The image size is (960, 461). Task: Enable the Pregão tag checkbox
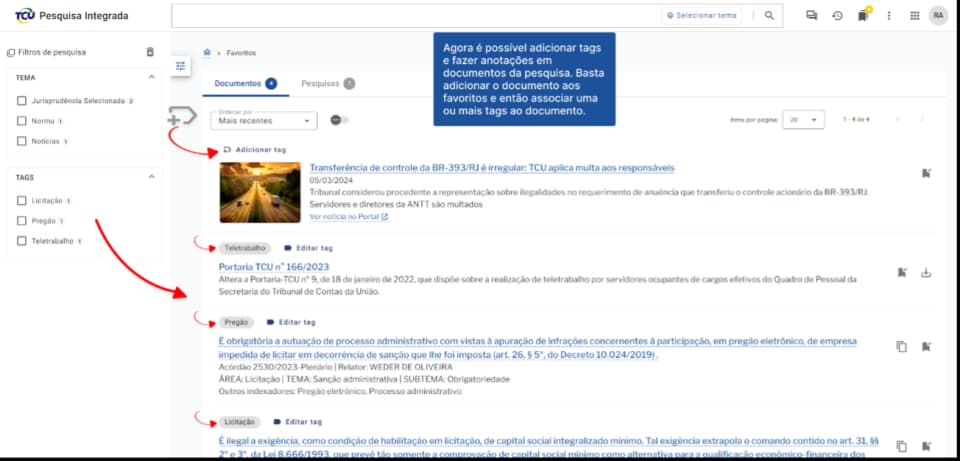pyautogui.click(x=22, y=221)
